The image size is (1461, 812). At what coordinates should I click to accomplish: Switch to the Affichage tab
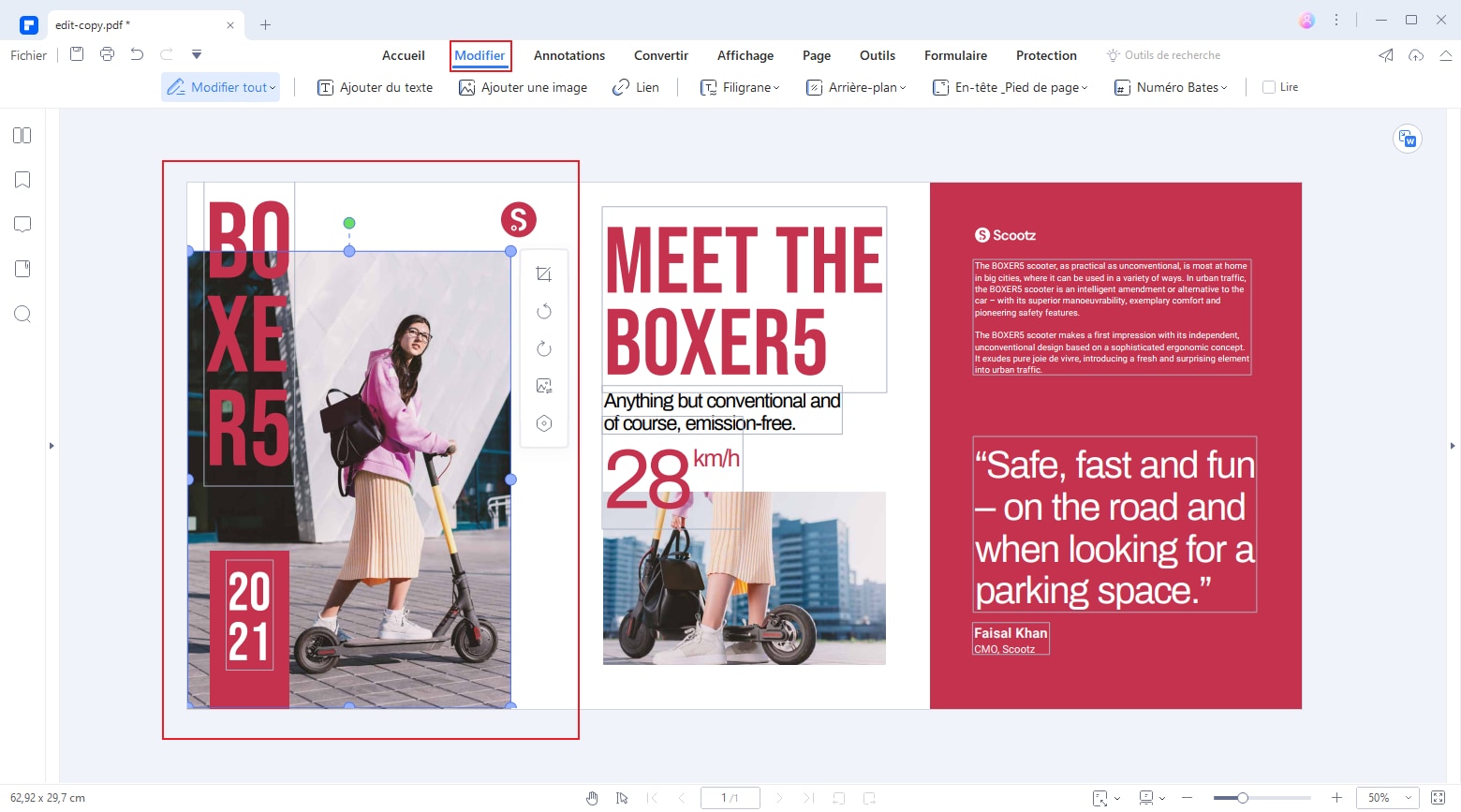click(x=745, y=55)
